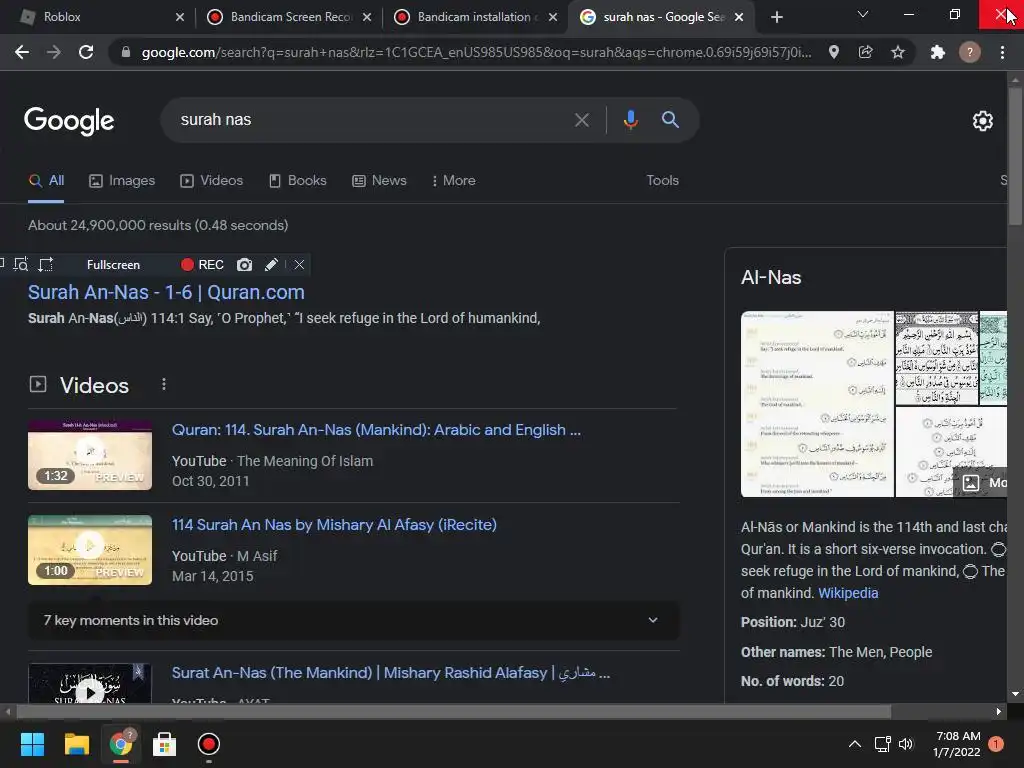Select the Books search tab
Image resolution: width=1024 pixels, height=768 pixels.
coord(298,180)
